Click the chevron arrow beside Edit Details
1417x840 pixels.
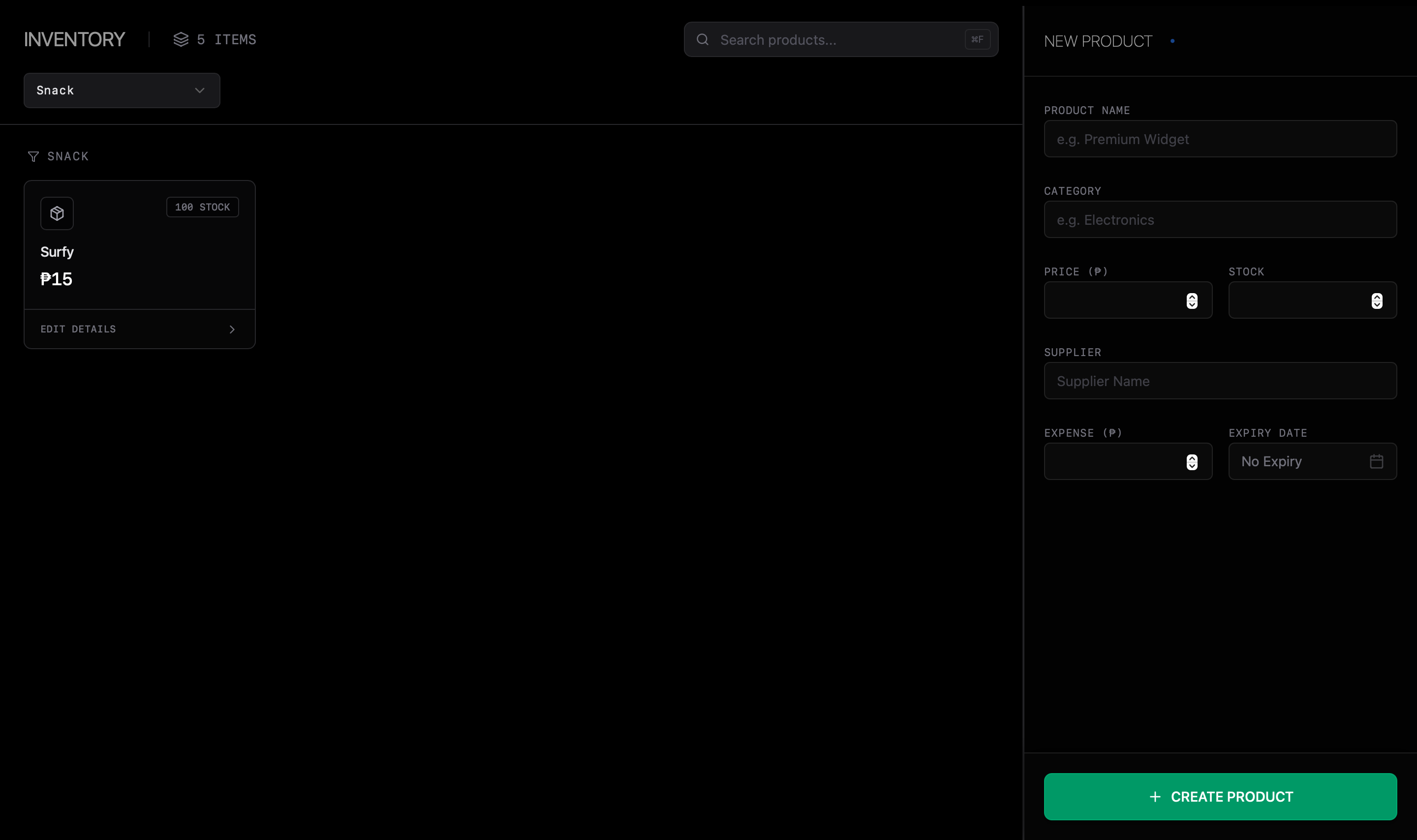click(232, 329)
